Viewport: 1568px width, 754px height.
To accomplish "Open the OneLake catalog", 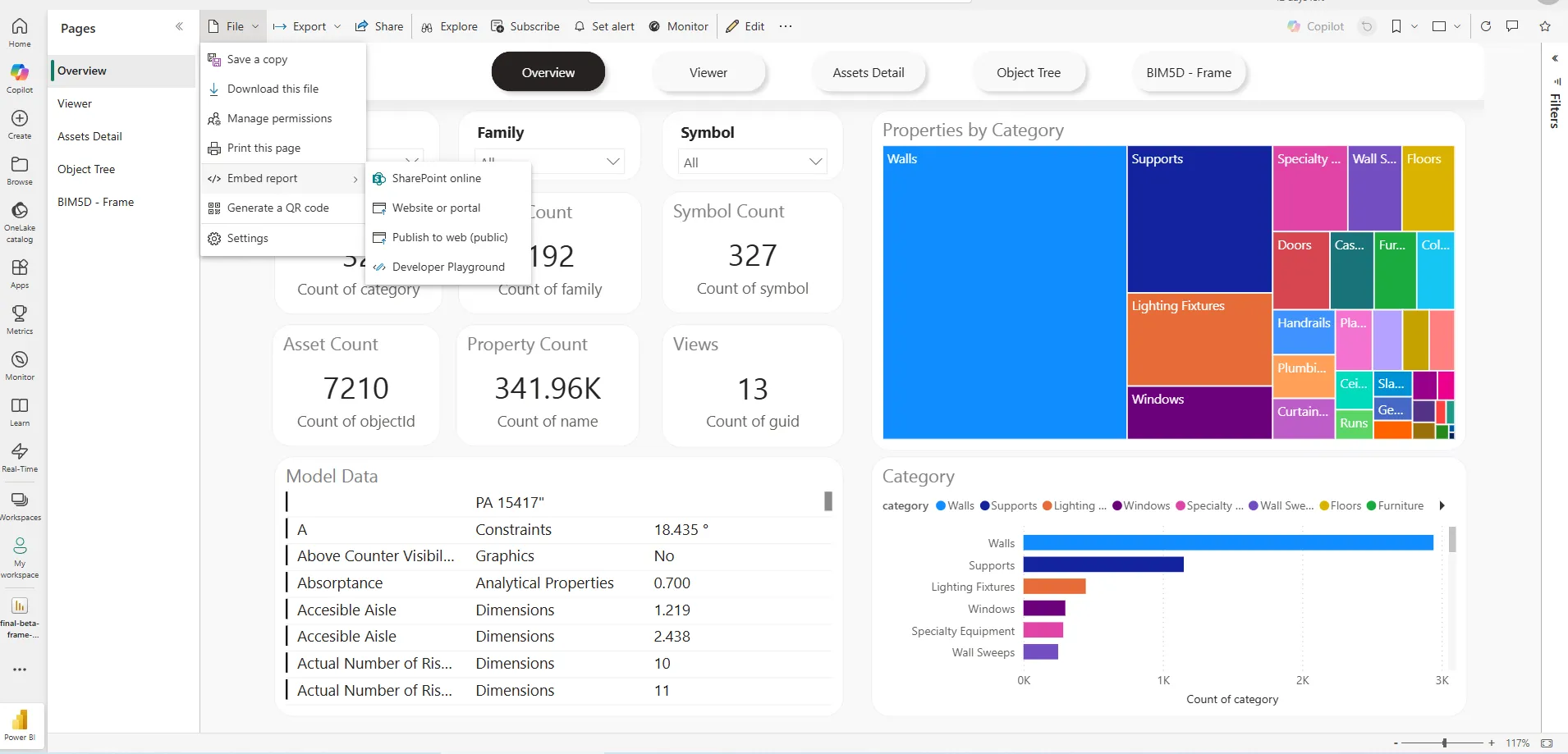I will [19, 217].
